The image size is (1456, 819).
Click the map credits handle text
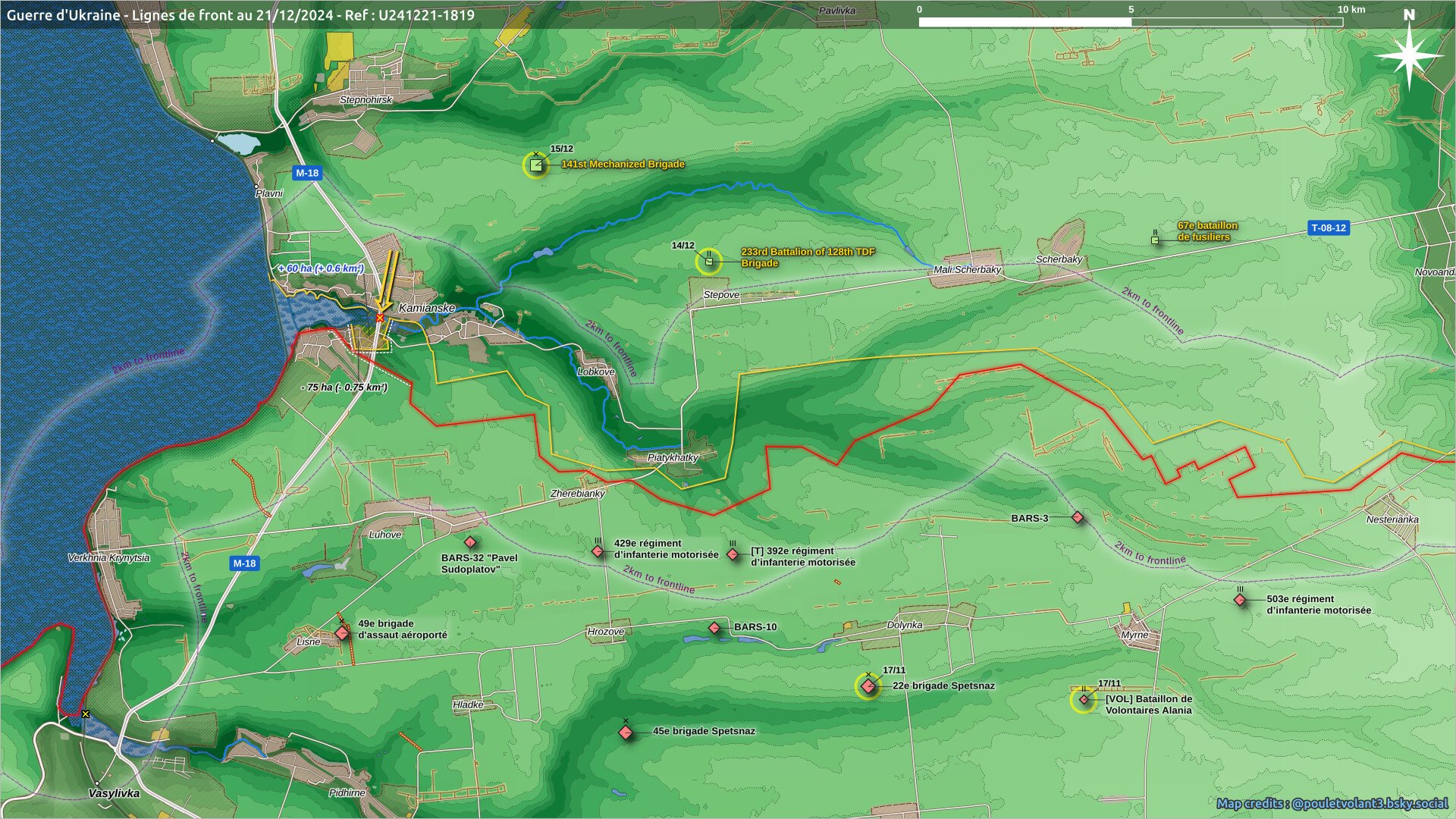click(1332, 803)
